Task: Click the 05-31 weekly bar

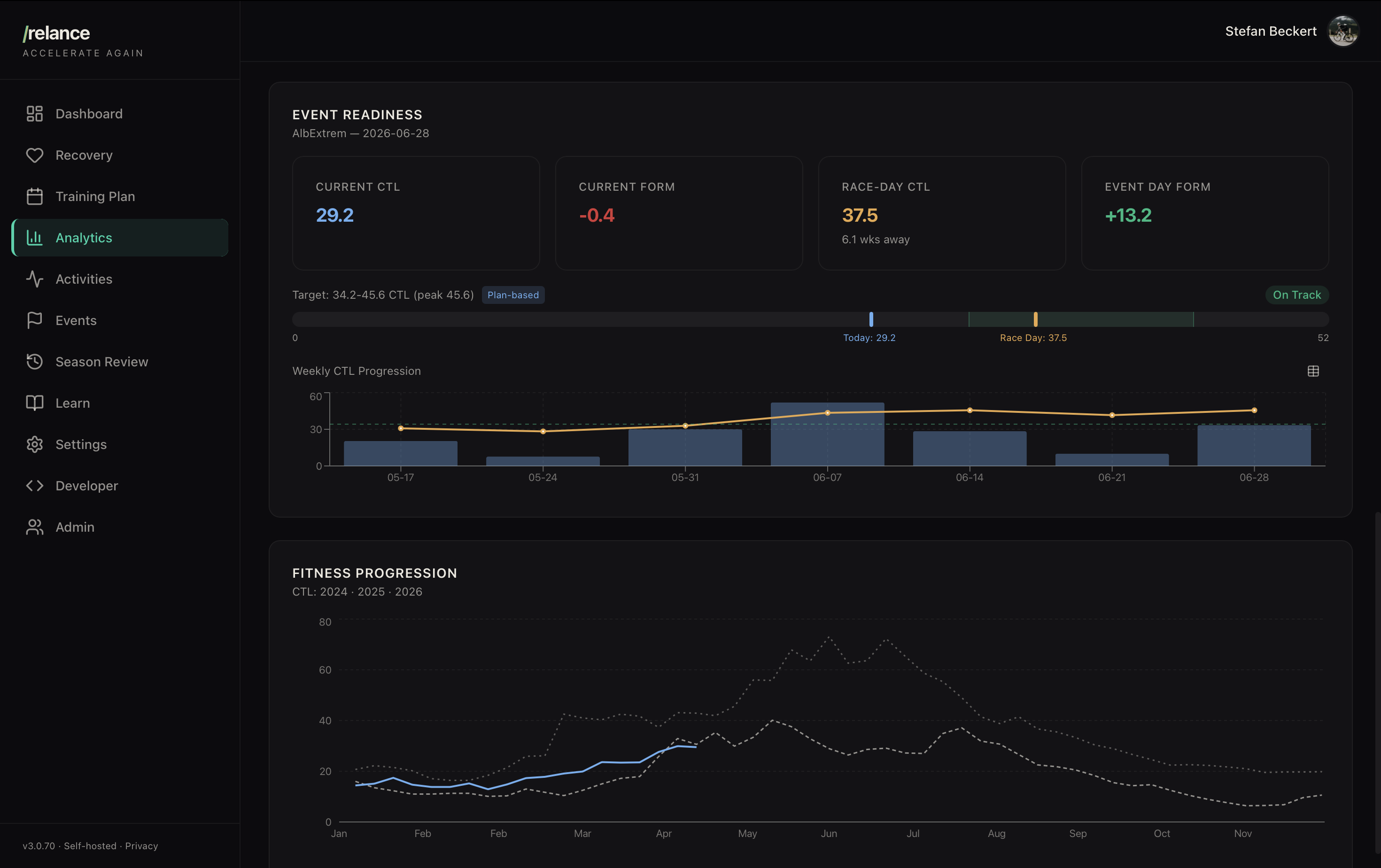Action: tap(685, 447)
